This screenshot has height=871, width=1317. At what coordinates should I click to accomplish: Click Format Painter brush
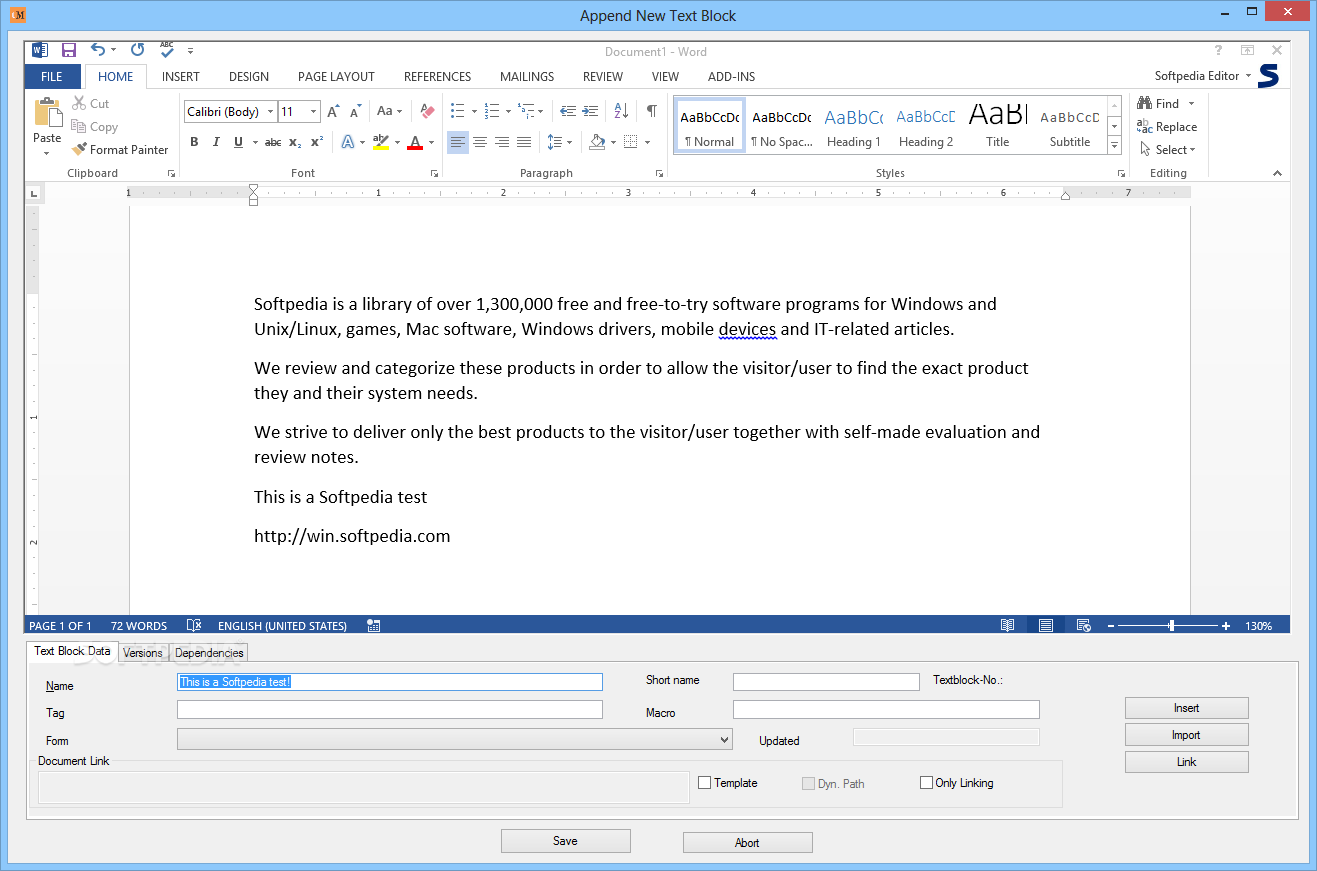[x=120, y=149]
